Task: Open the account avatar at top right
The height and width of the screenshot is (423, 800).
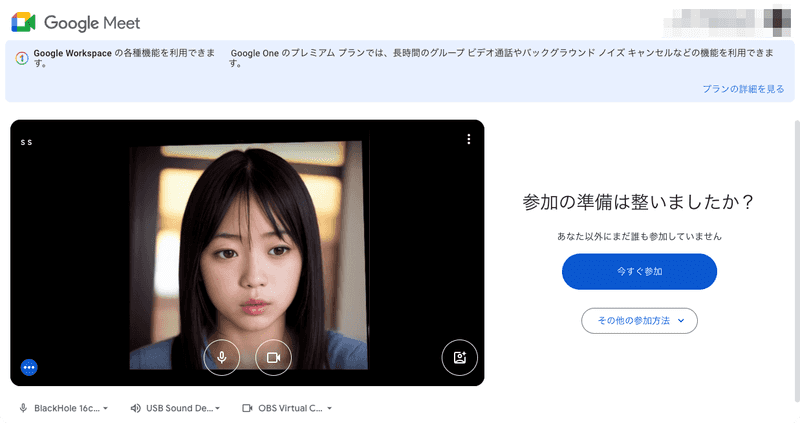Action: (x=778, y=20)
